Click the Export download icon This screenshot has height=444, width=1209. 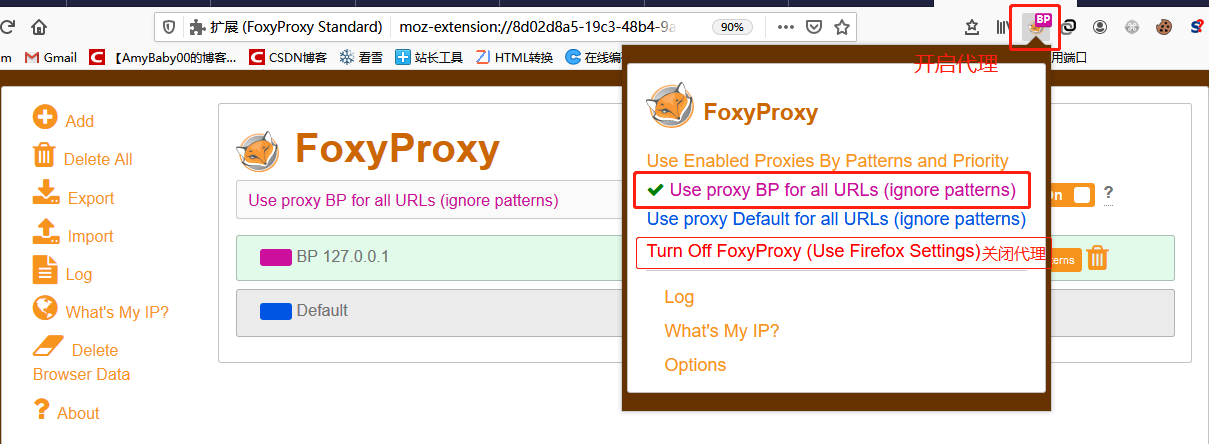pos(47,193)
